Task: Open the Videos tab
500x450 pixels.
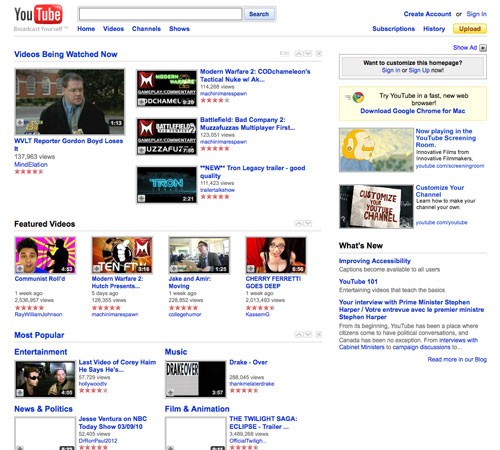Action: (x=113, y=29)
